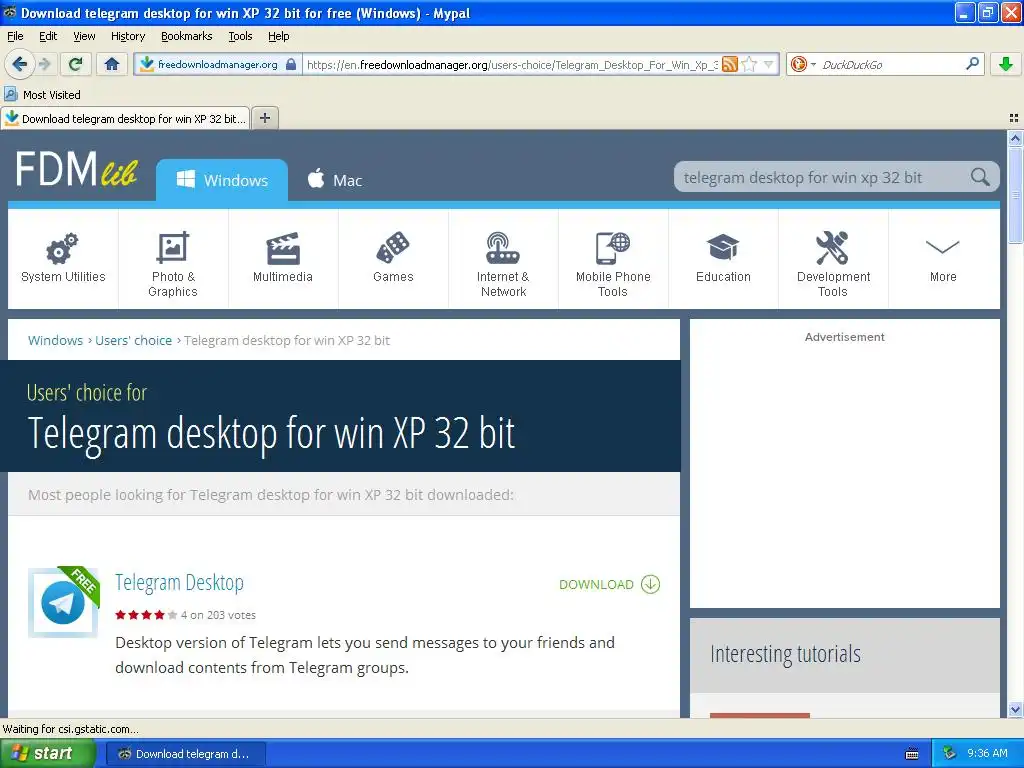Image resolution: width=1024 pixels, height=768 pixels.
Task: Bookmark this page with the star icon
Action: (749, 64)
